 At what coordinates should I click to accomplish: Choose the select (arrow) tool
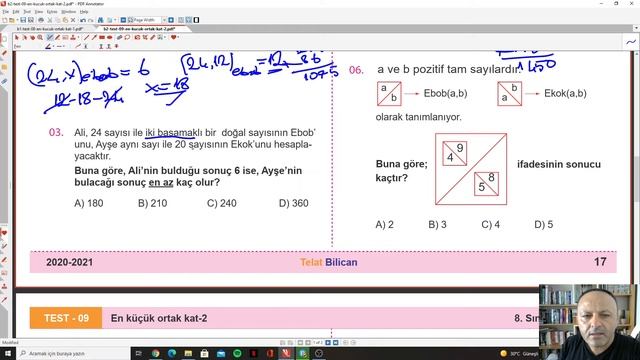point(17,38)
